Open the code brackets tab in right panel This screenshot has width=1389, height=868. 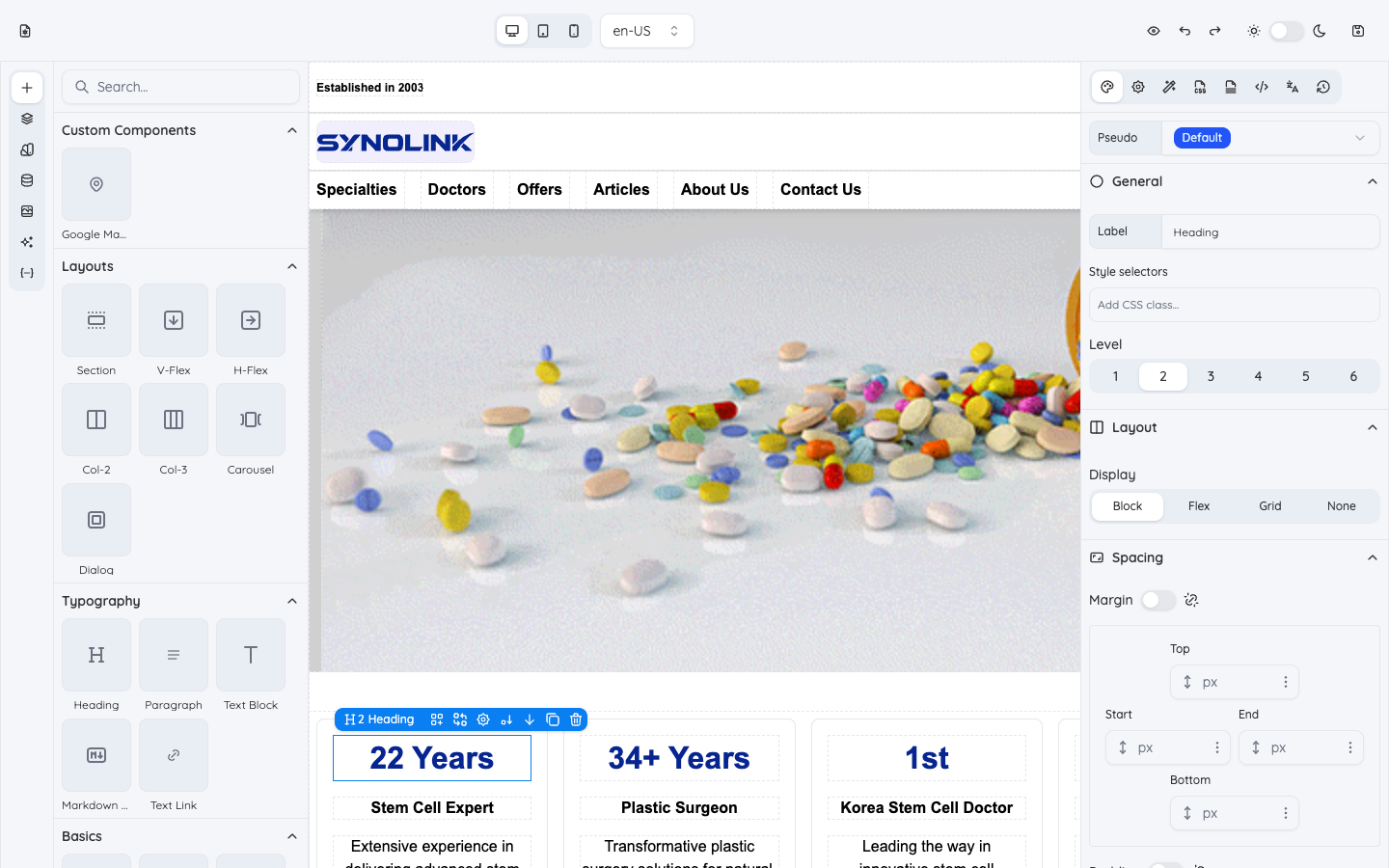click(x=1262, y=87)
